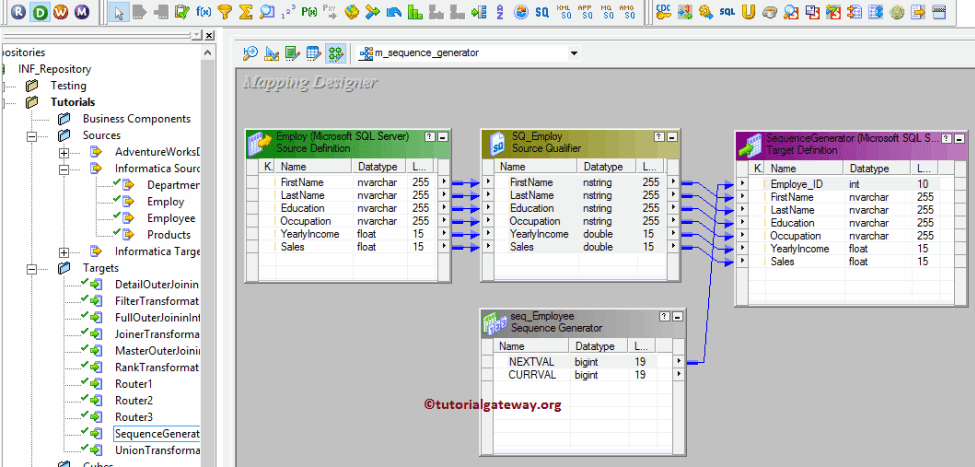The image size is (975, 467).
Task: Open the Workflow Manager (W) tool
Action: click(x=60, y=11)
